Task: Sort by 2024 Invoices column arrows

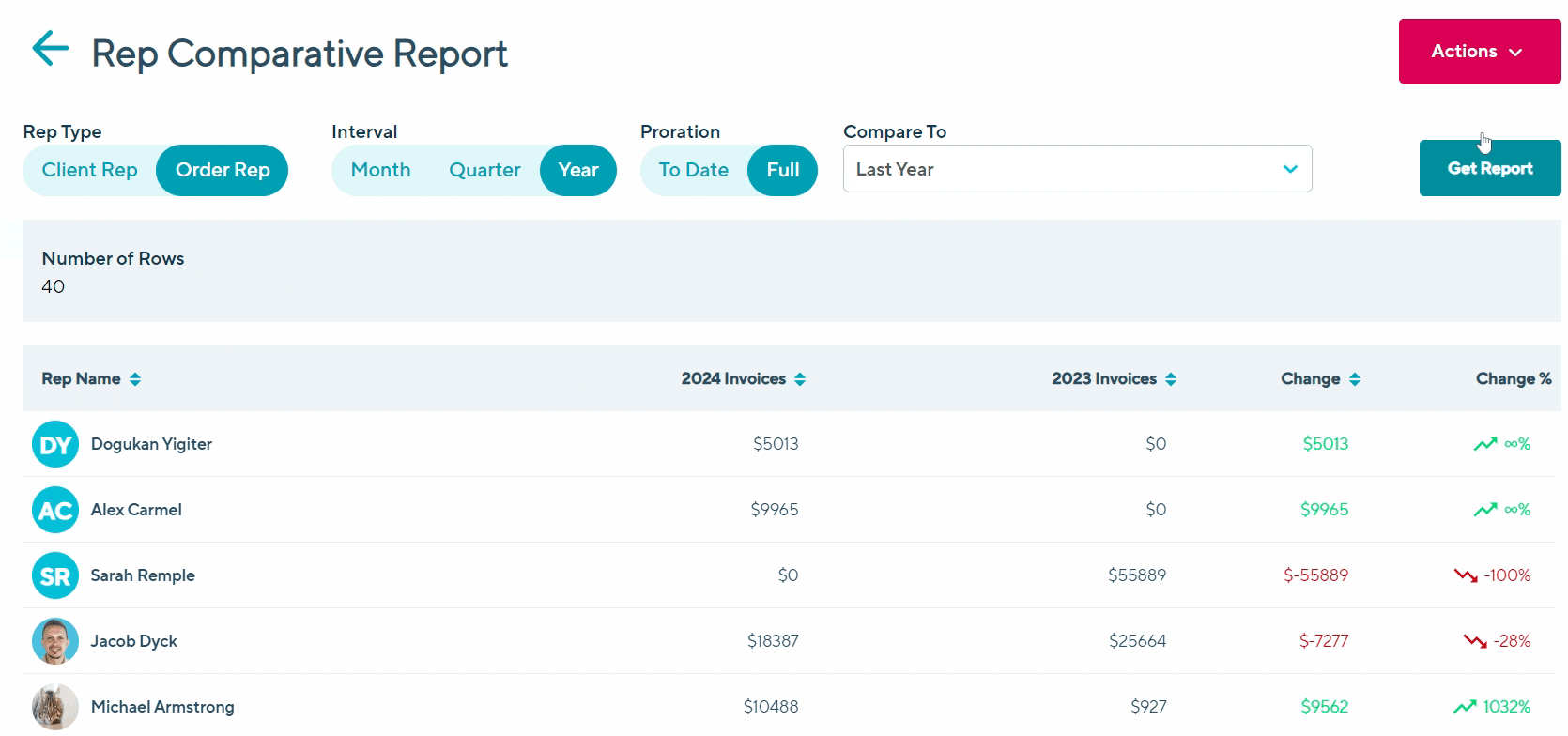Action: pos(800,379)
